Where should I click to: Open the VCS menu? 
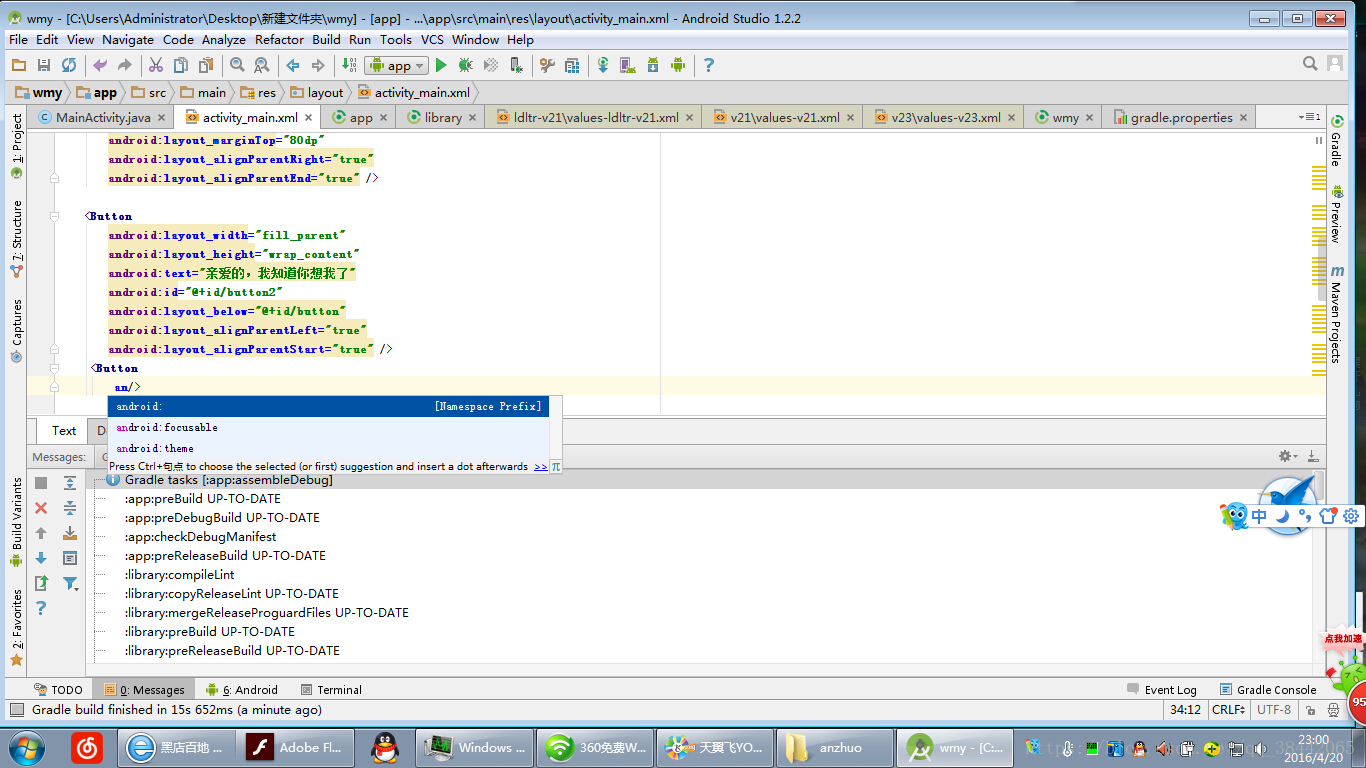click(432, 40)
